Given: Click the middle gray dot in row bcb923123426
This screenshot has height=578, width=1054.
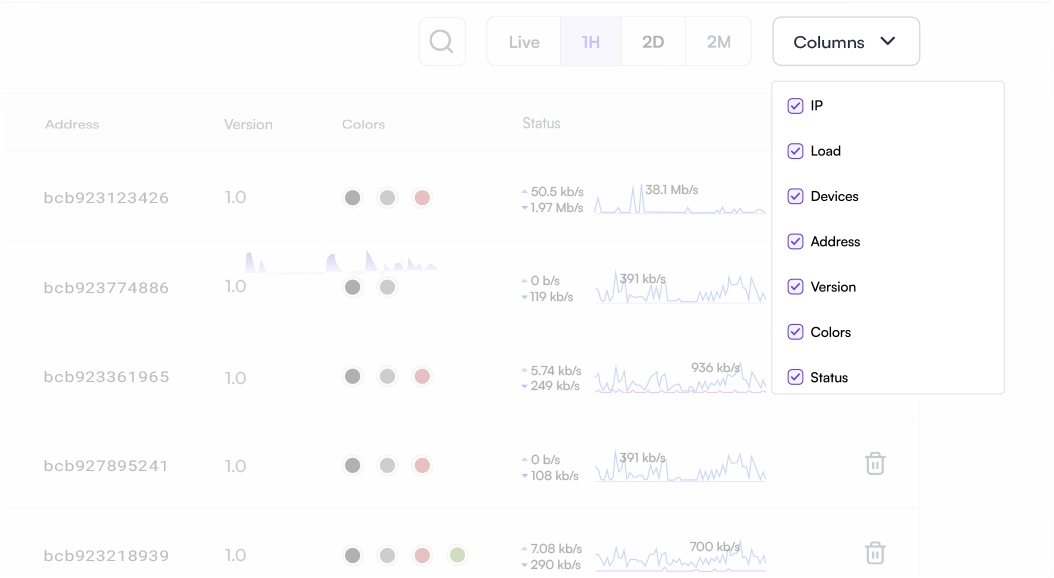Looking at the screenshot, I should click(x=387, y=198).
